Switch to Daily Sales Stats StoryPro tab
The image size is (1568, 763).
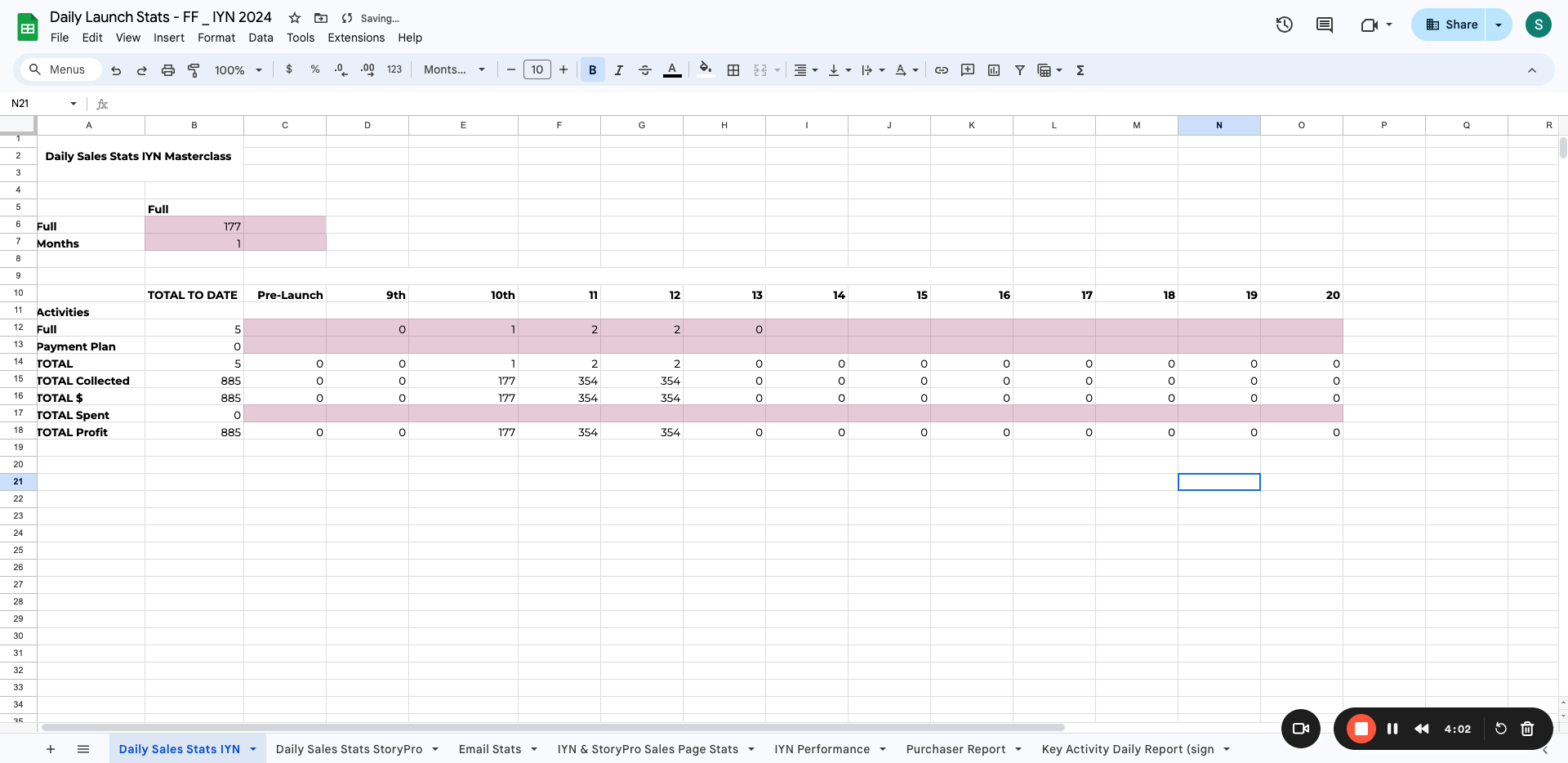tap(349, 749)
